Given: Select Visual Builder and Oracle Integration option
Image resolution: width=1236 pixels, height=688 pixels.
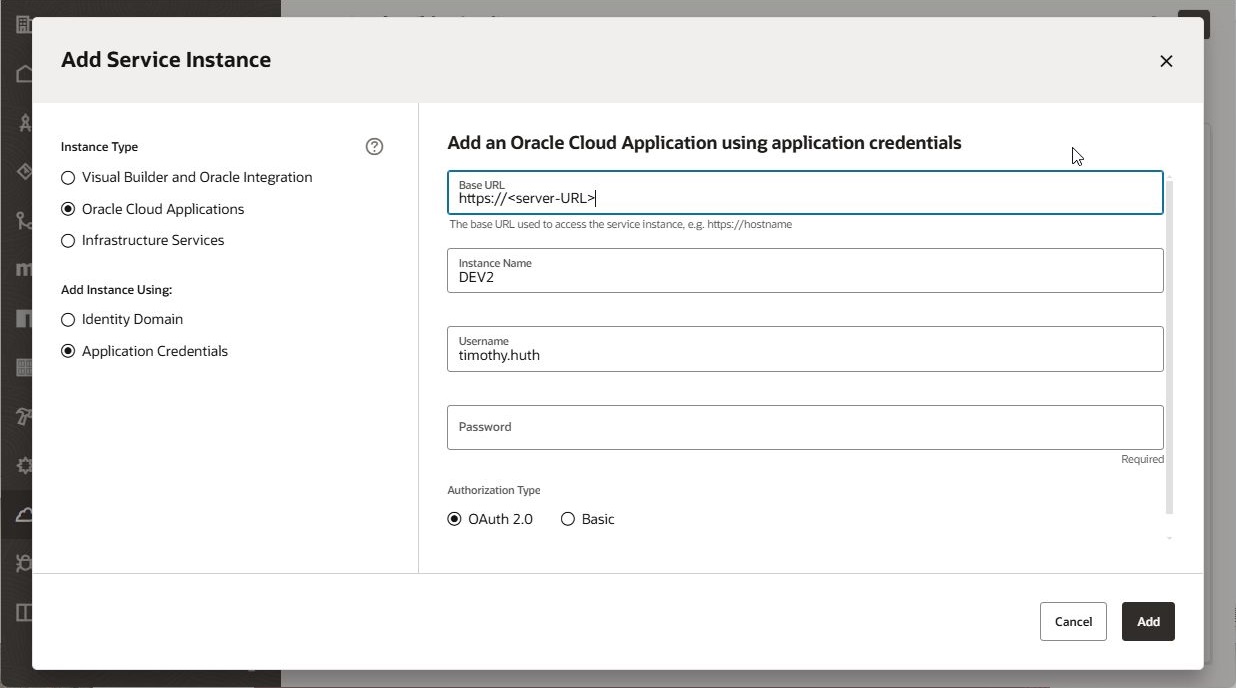Looking at the screenshot, I should coord(68,178).
